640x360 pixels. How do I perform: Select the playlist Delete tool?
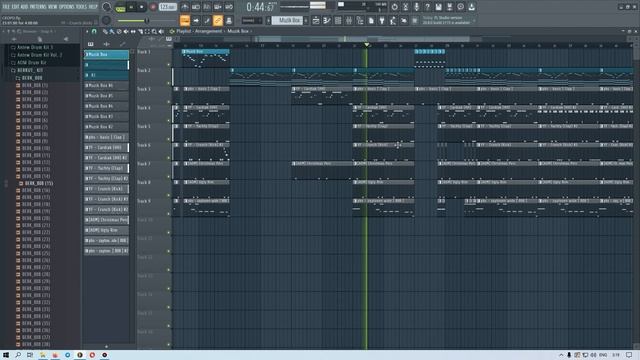(x=119, y=31)
